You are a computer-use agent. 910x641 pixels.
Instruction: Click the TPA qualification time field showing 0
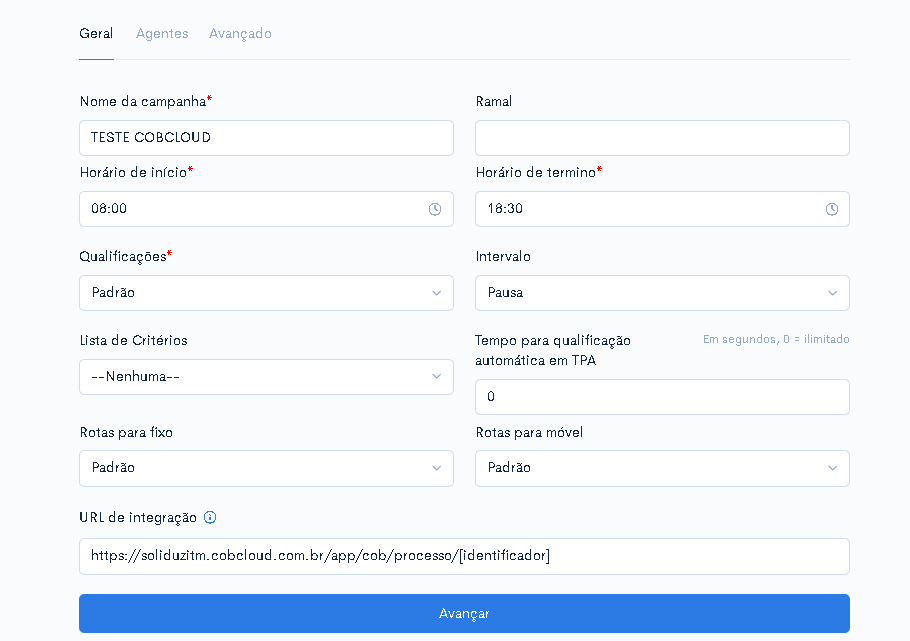(x=662, y=397)
